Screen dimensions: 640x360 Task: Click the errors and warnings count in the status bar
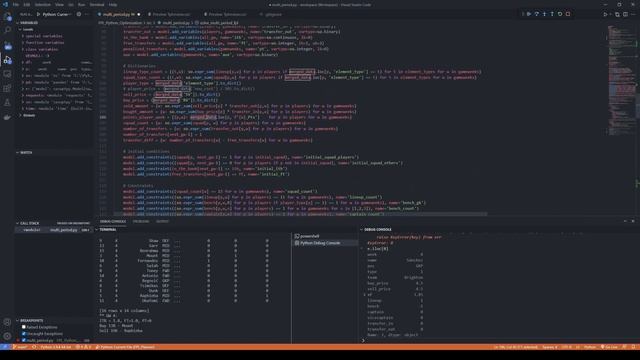coord(83,347)
